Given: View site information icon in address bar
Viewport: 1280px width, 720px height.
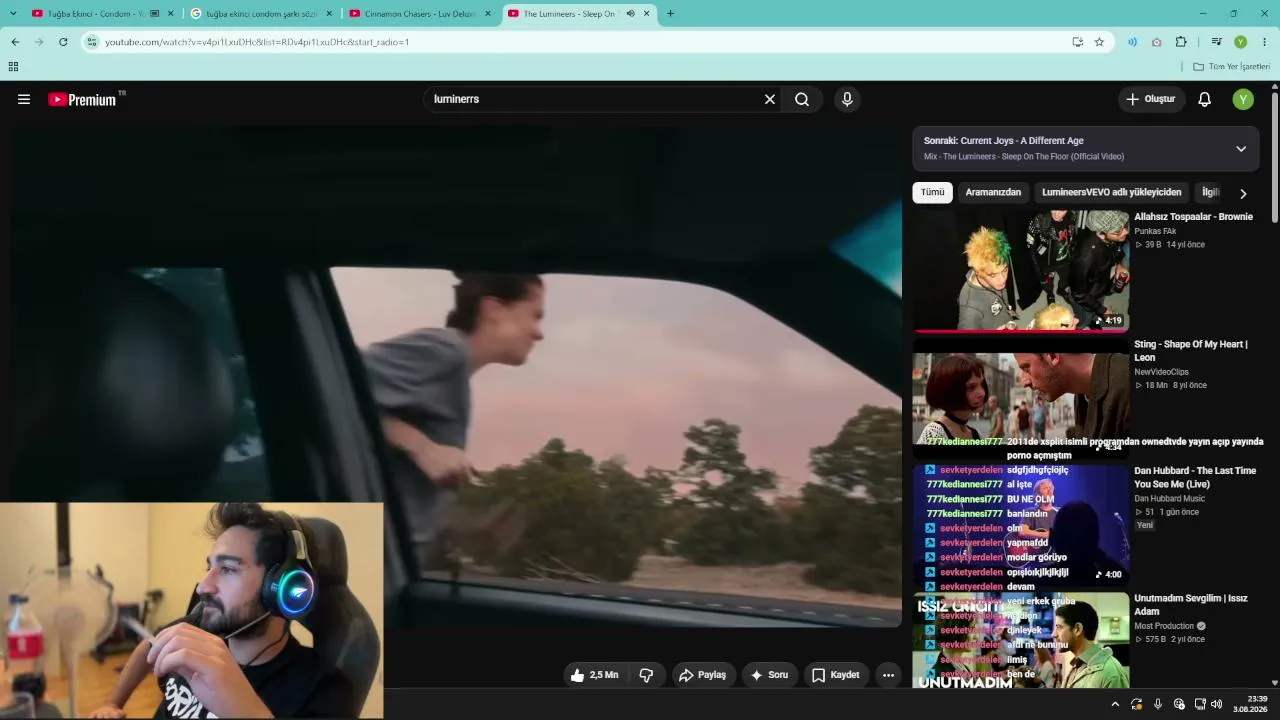Looking at the screenshot, I should pyautogui.click(x=92, y=42).
